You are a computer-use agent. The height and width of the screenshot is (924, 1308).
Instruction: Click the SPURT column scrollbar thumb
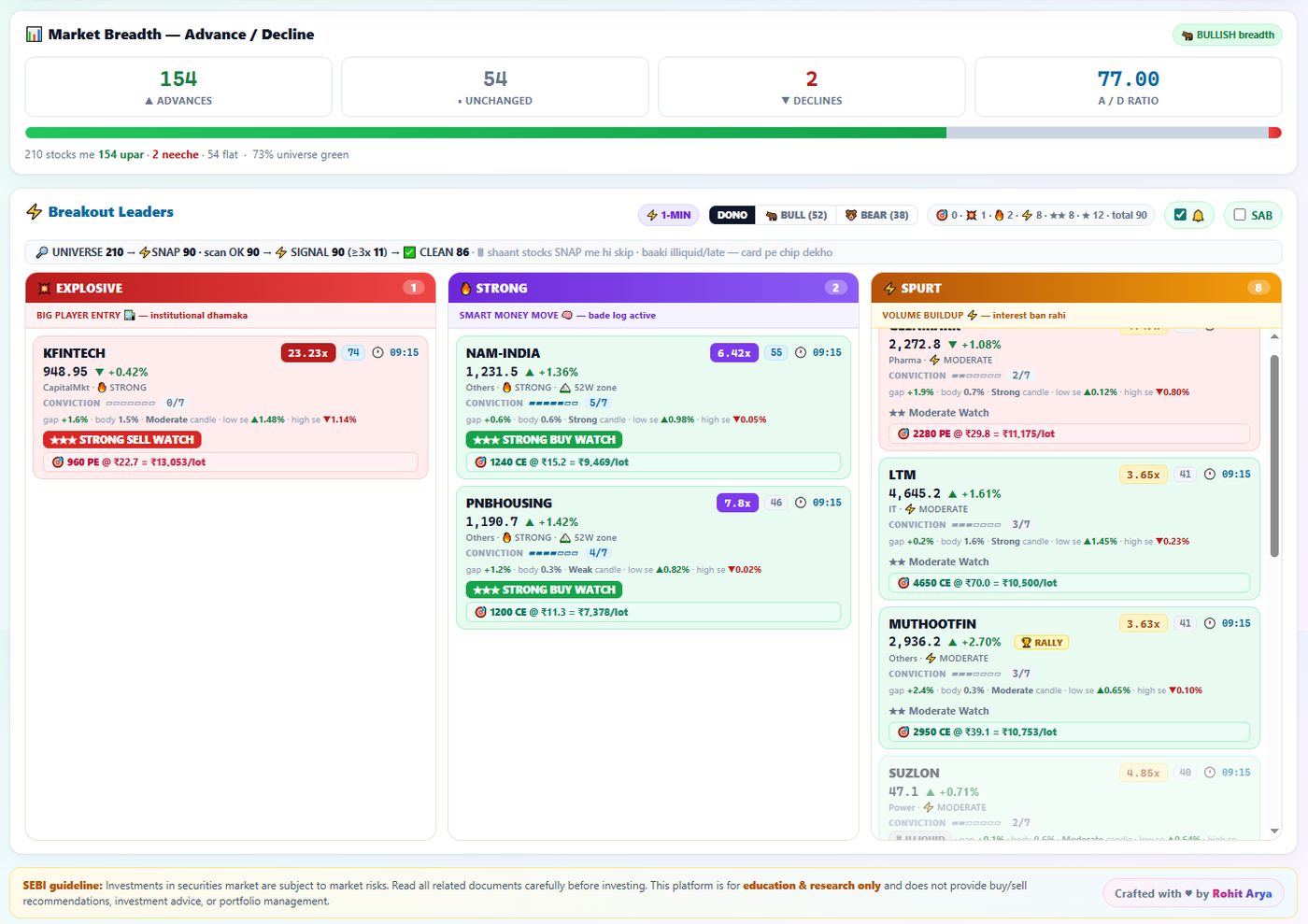click(x=1274, y=456)
